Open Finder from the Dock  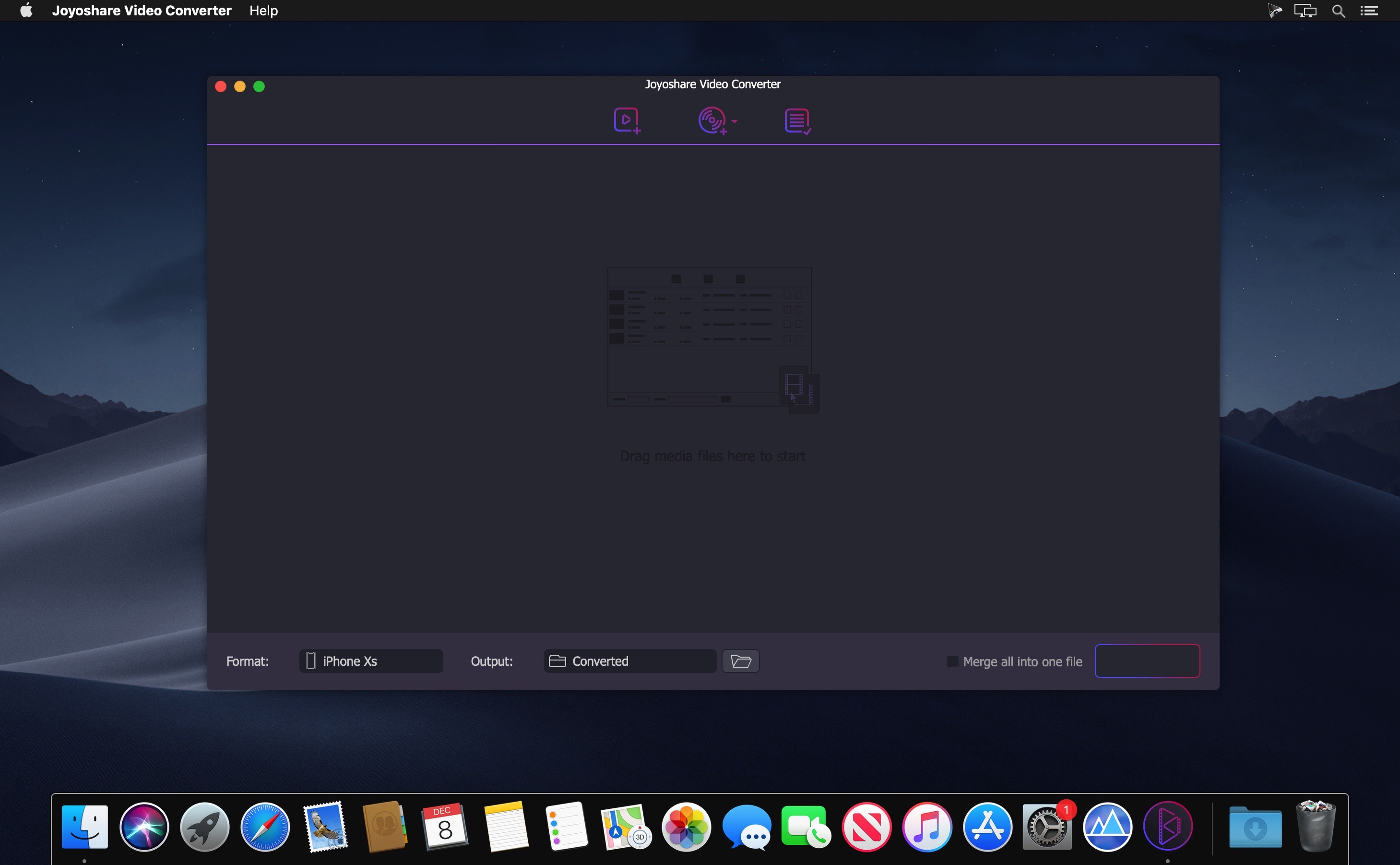pyautogui.click(x=84, y=827)
